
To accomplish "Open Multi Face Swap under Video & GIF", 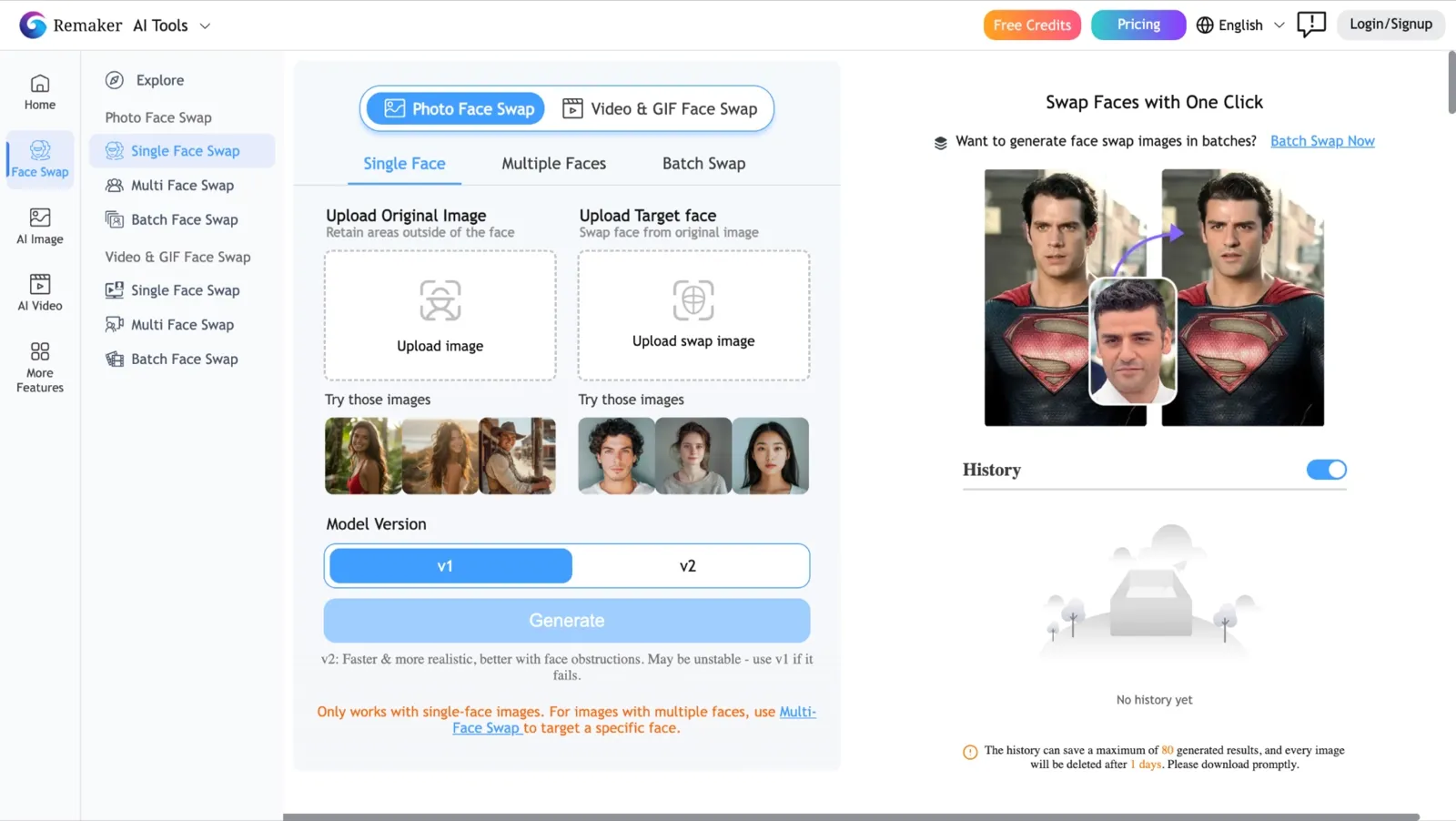I will (182, 325).
